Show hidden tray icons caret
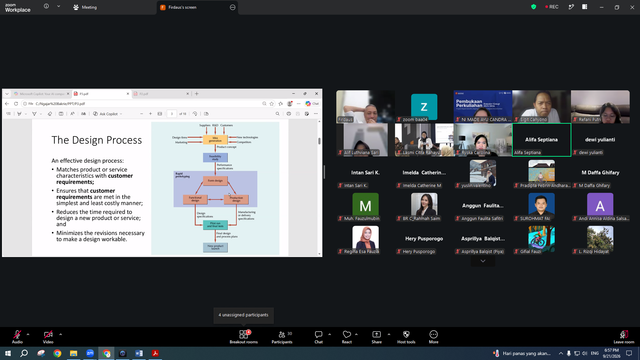This screenshot has height=360, width=640. pos(561,353)
